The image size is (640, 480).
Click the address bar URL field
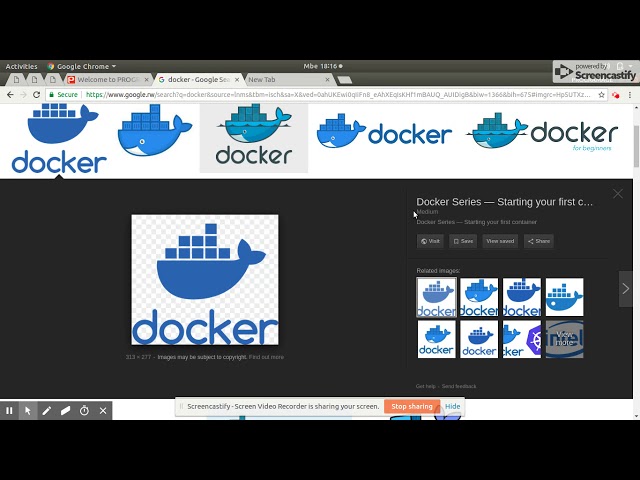[338, 95]
